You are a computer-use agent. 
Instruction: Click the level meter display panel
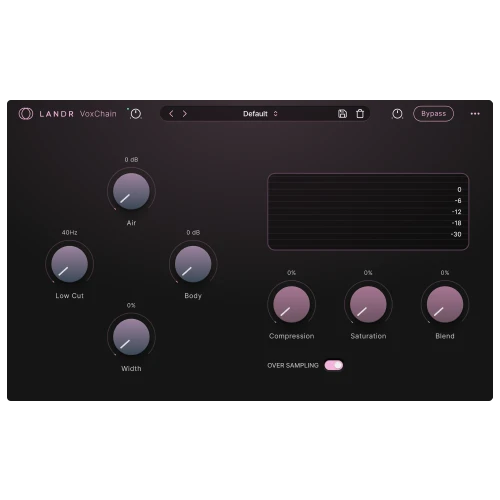tap(368, 212)
